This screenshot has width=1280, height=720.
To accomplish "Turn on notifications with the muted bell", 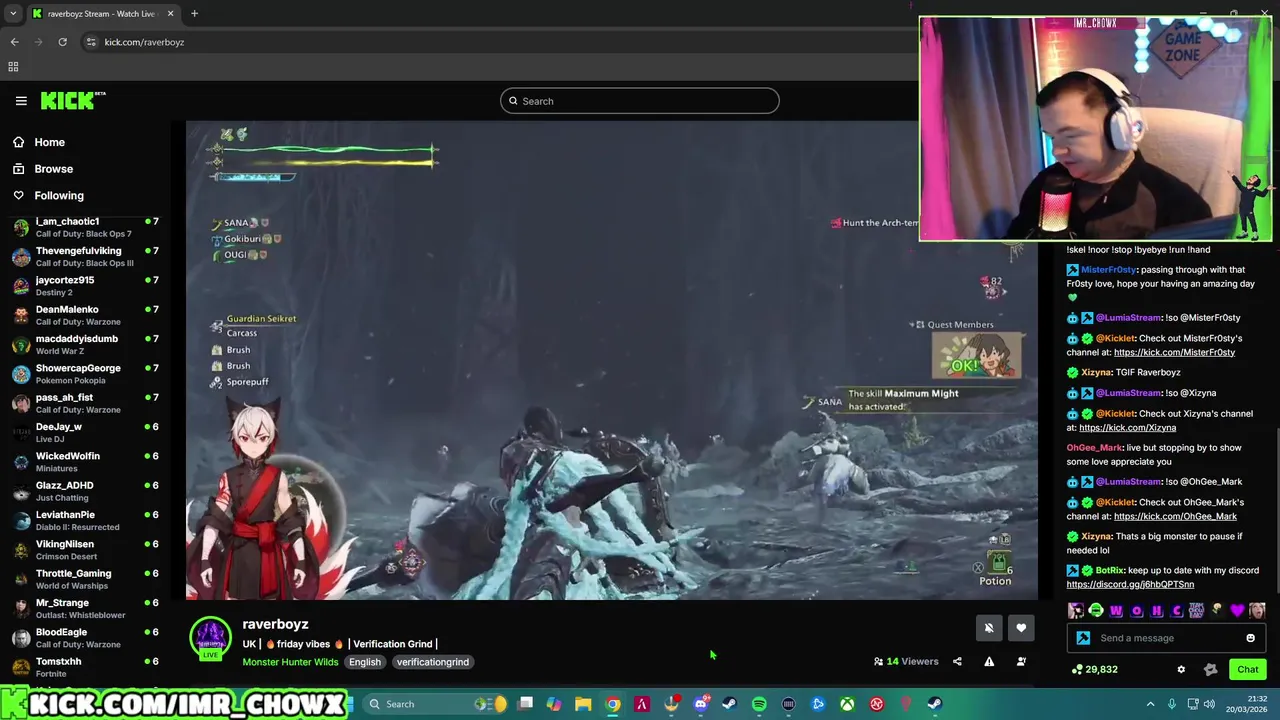I will click(989, 628).
